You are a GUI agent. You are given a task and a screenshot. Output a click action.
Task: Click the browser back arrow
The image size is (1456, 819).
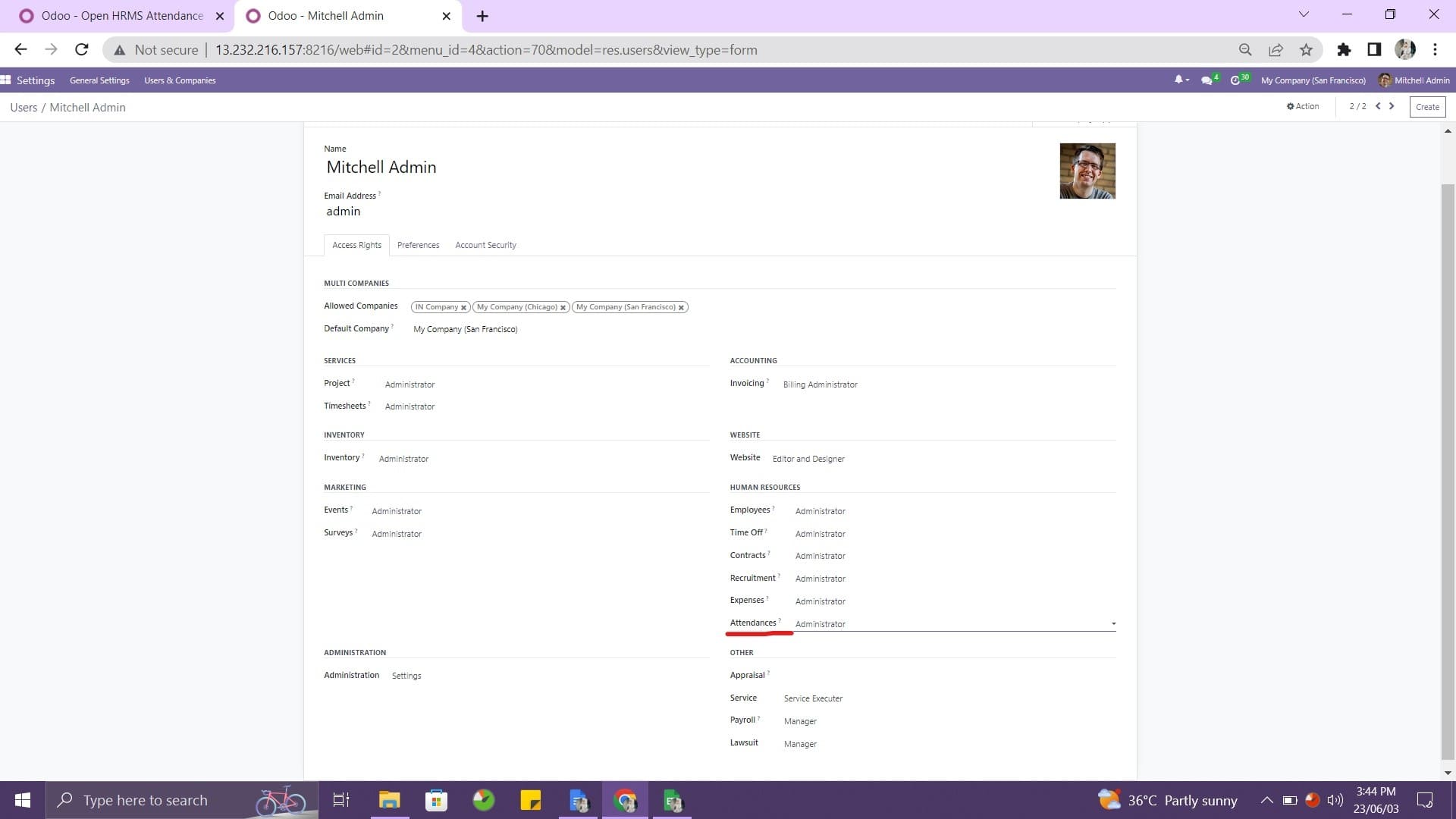pos(20,49)
